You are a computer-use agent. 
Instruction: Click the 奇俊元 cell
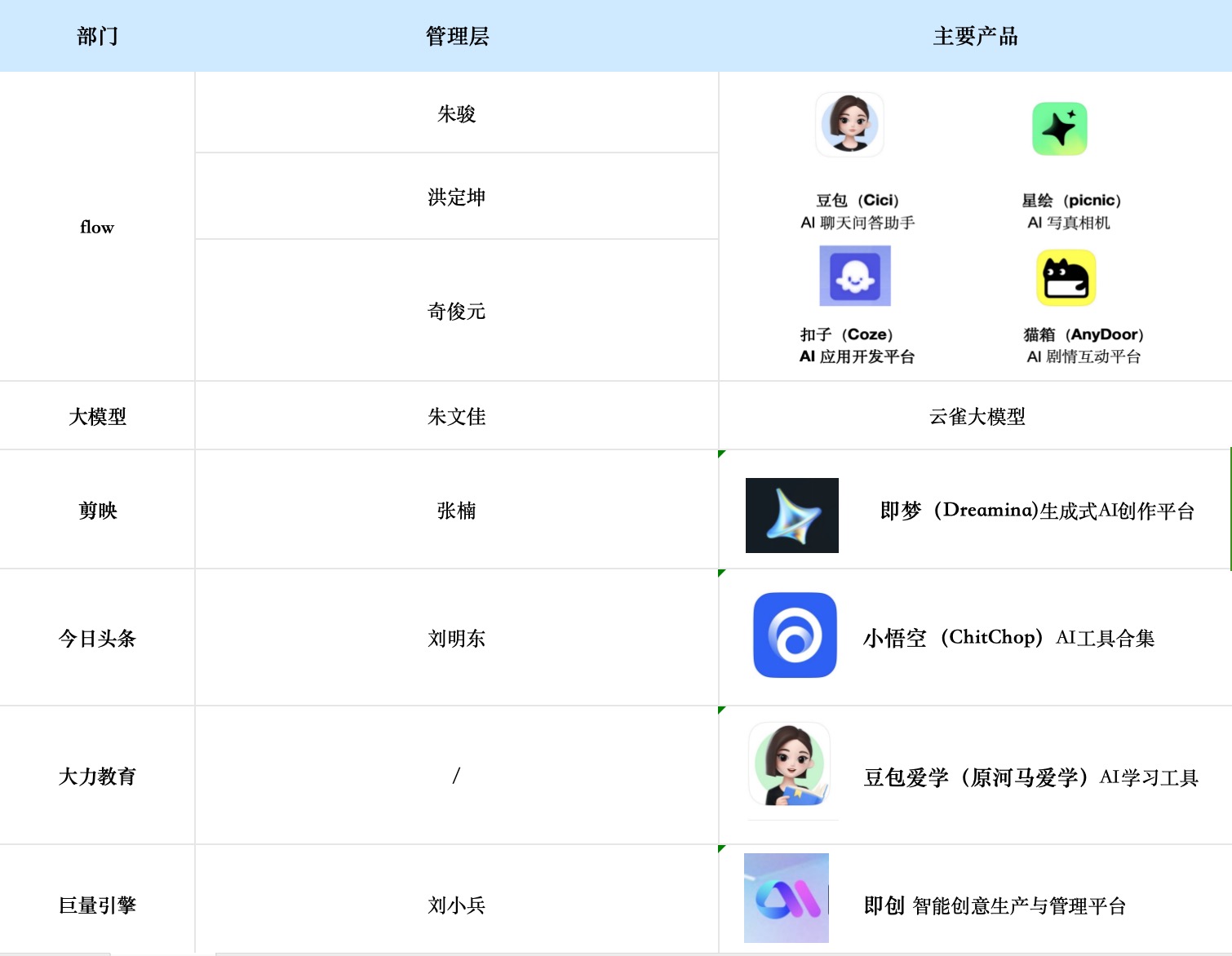point(457,311)
